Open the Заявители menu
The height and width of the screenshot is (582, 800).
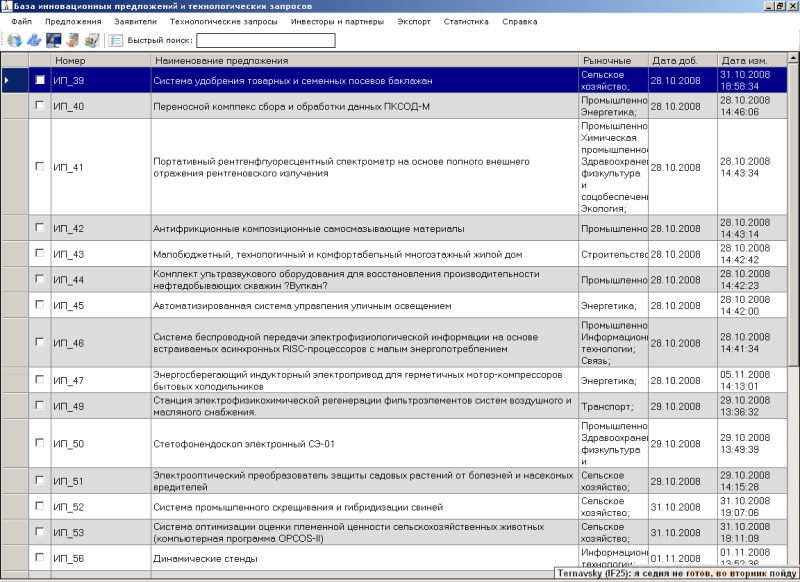135,21
